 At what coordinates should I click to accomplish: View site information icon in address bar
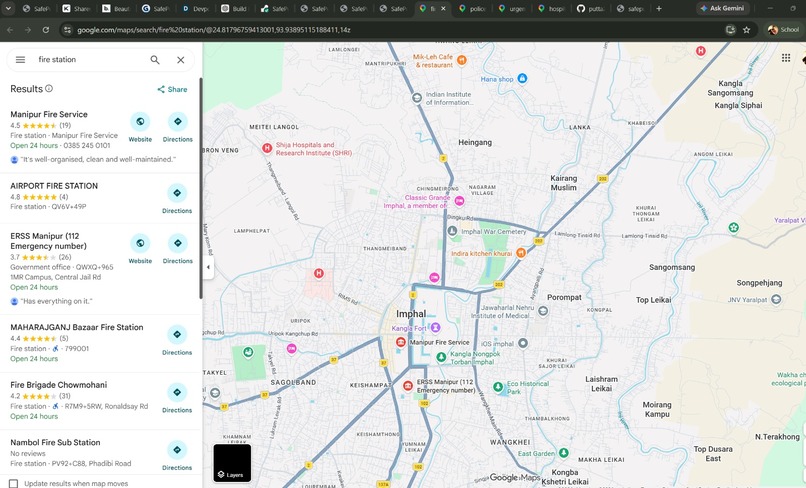click(67, 30)
